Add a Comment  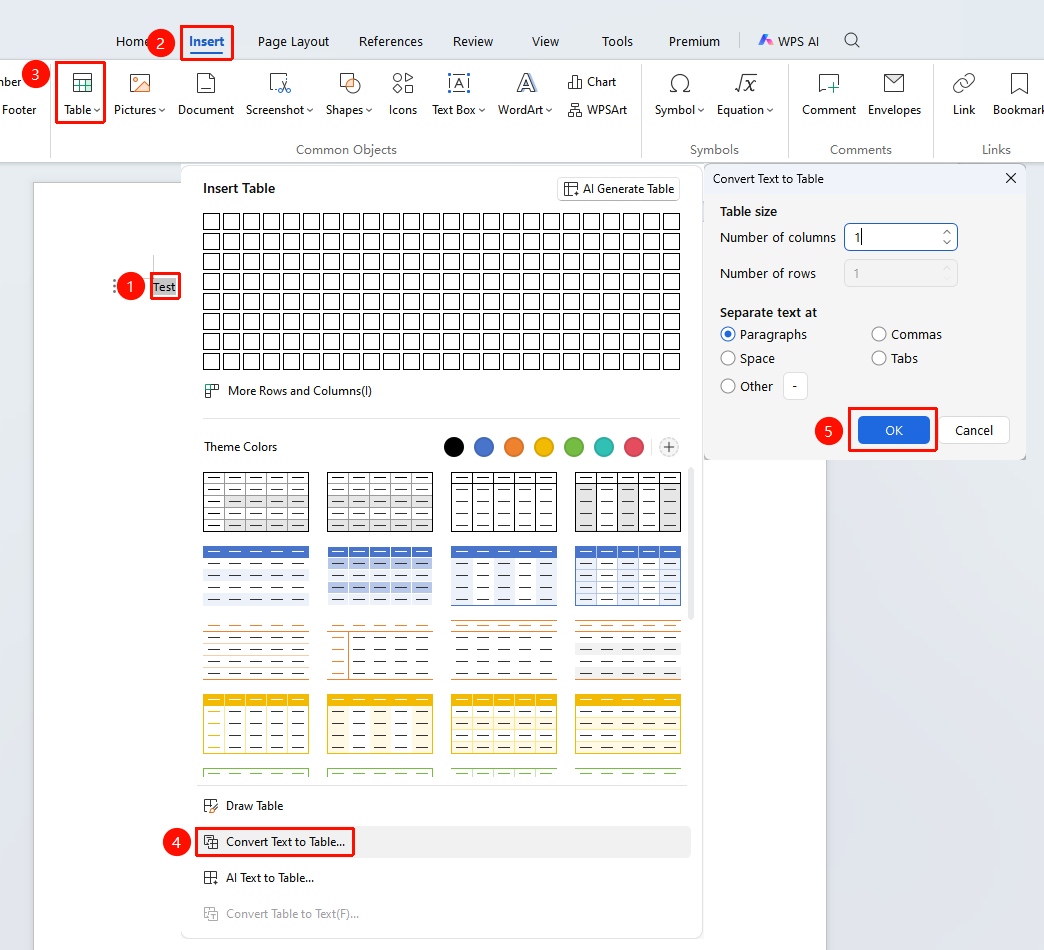(x=828, y=94)
